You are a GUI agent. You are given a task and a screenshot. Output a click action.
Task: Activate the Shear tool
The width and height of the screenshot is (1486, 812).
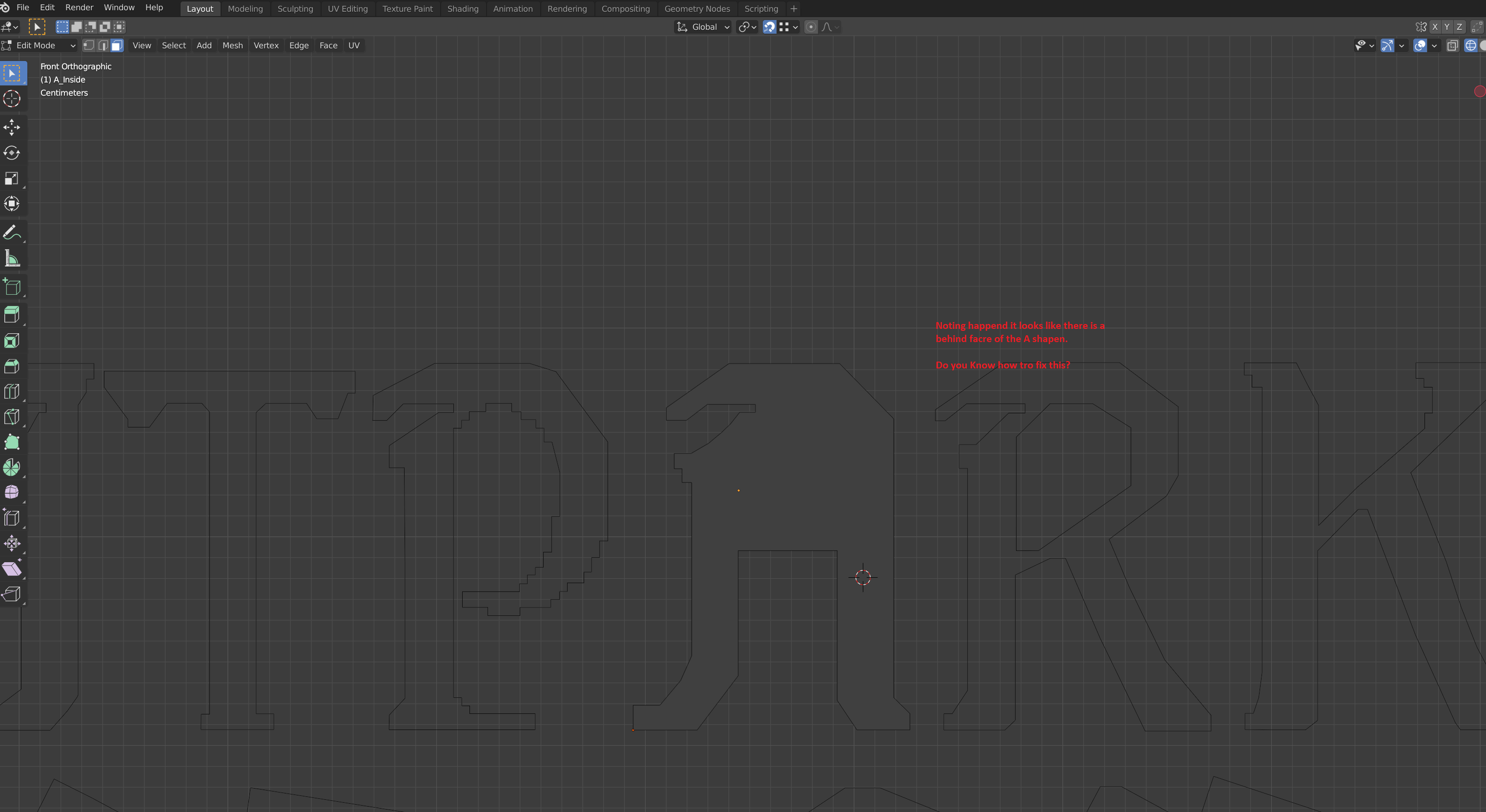pos(12,568)
